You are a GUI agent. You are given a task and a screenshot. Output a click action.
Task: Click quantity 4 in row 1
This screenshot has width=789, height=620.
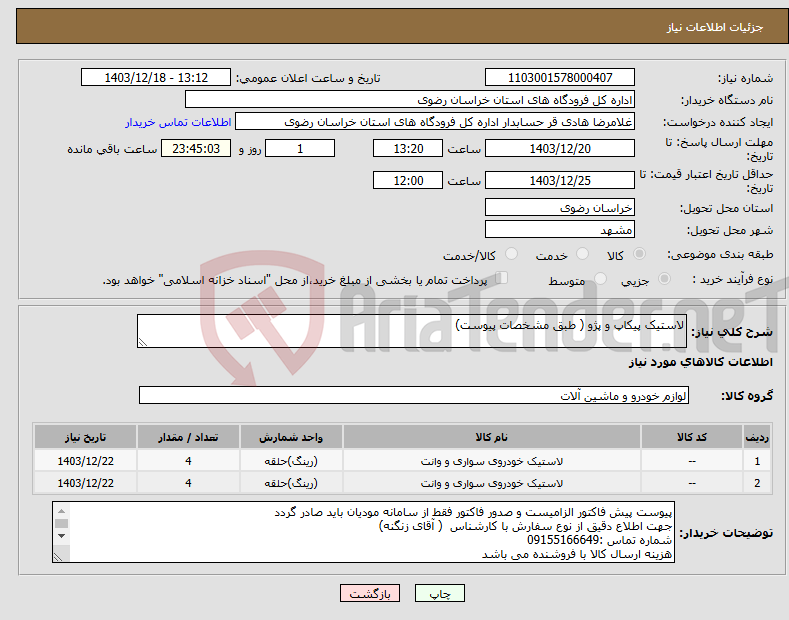coord(188,461)
